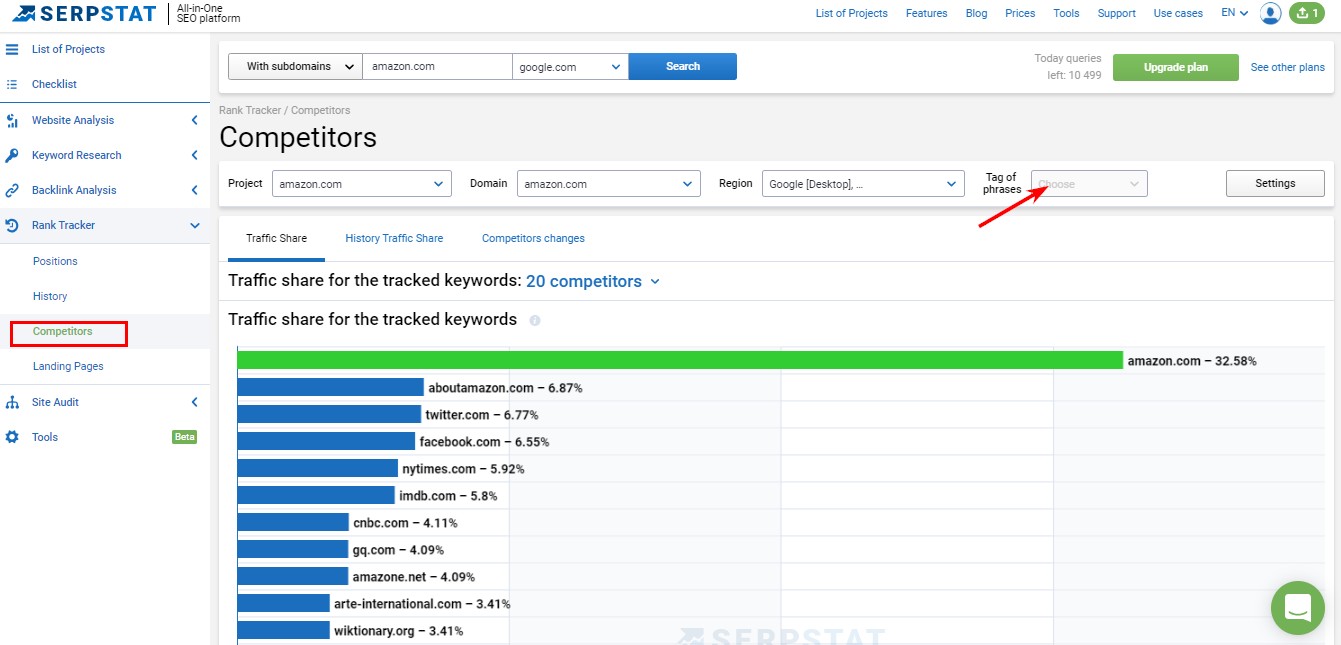Switch to History Traffic Share tab

(x=394, y=238)
